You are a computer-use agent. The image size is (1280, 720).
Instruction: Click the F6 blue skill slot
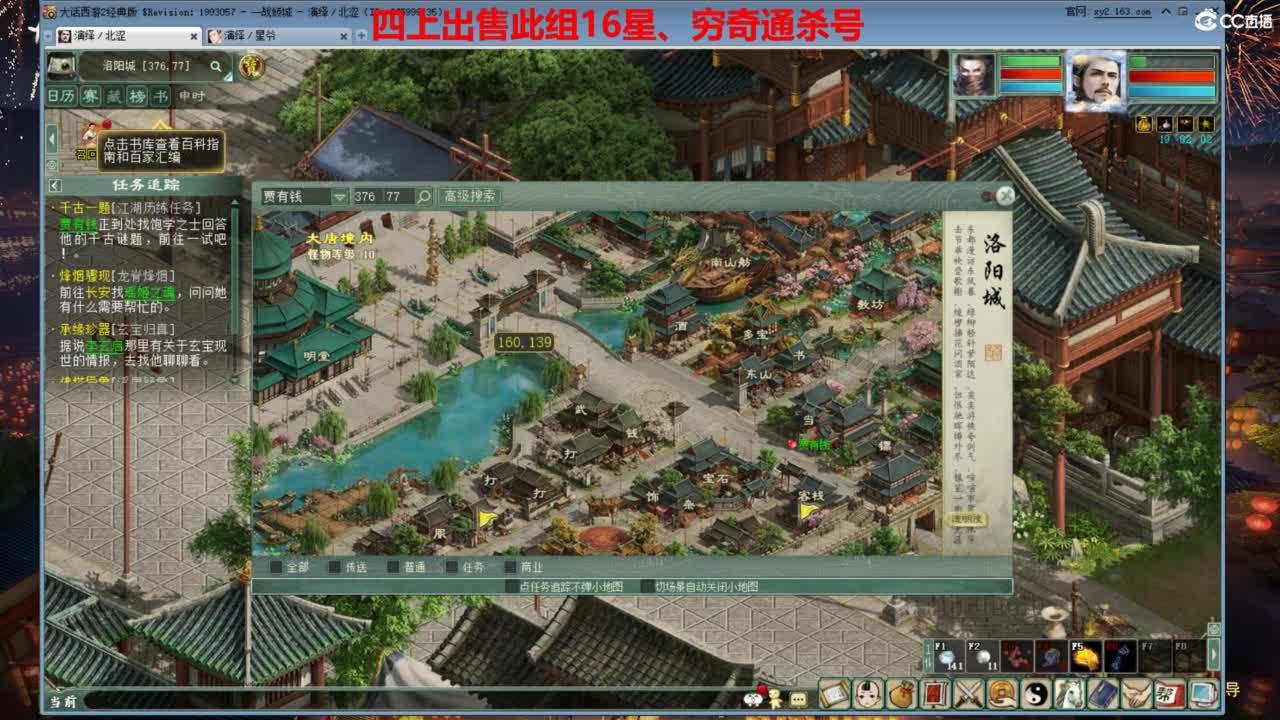pos(1120,656)
